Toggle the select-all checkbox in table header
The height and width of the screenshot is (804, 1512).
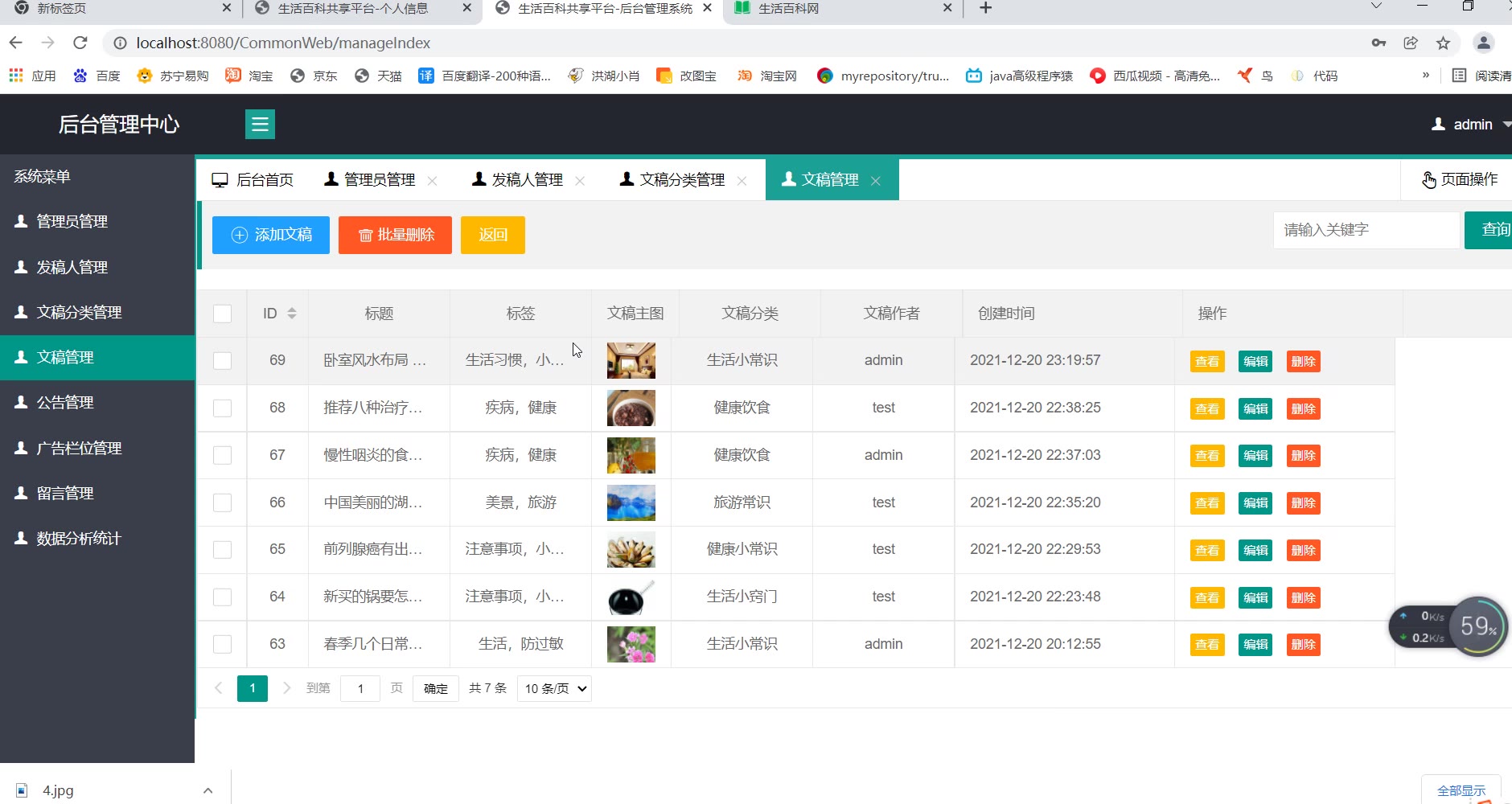[223, 314]
